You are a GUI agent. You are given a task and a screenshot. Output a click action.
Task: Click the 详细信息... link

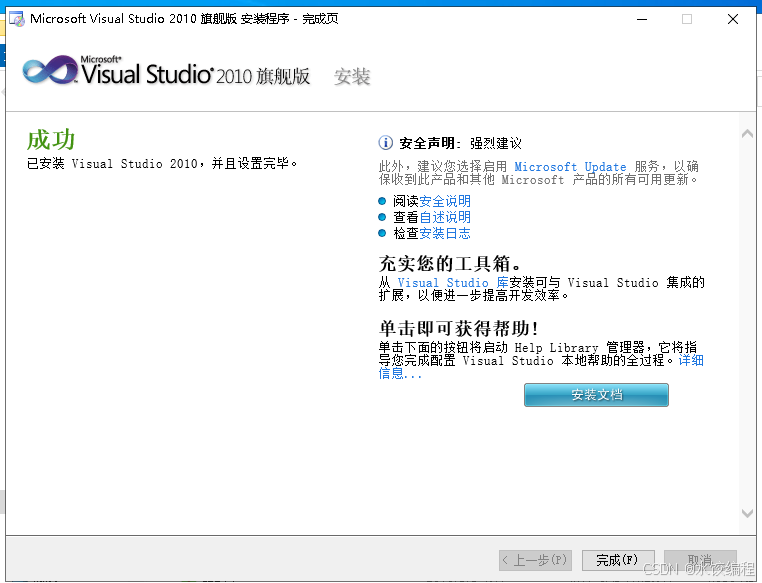click(x=691, y=360)
